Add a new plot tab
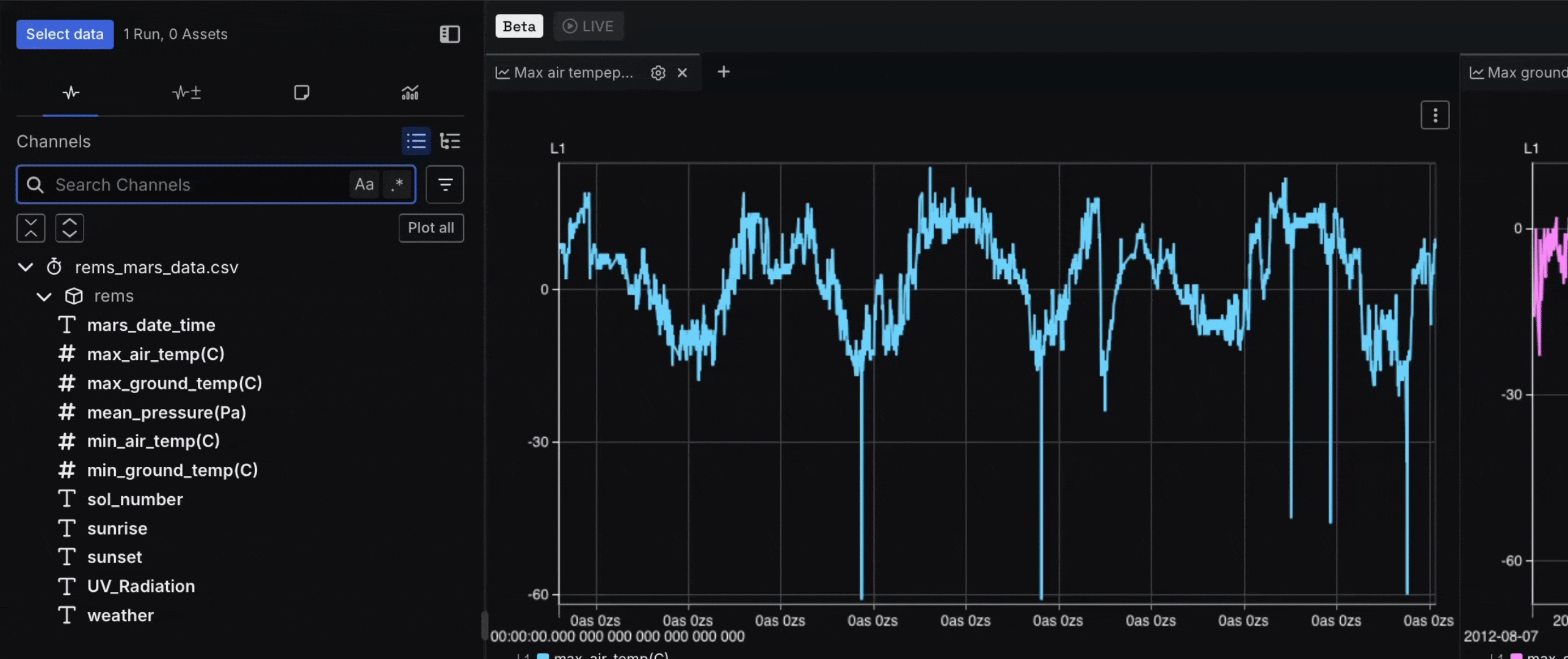This screenshot has height=659, width=1568. pyautogui.click(x=724, y=72)
